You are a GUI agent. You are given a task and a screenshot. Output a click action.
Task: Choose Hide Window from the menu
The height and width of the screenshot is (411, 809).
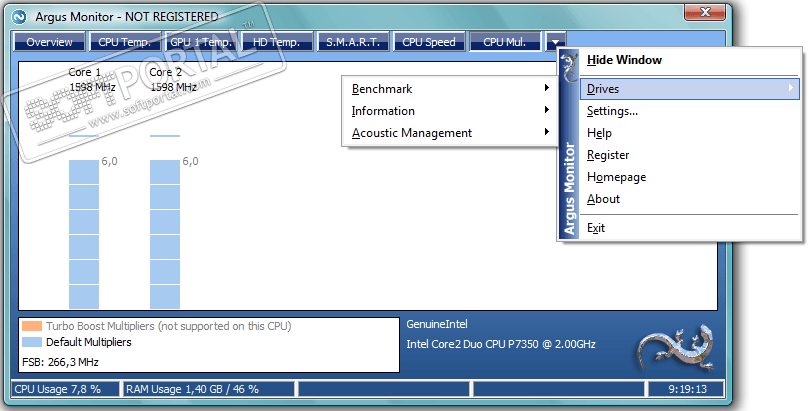point(689,60)
